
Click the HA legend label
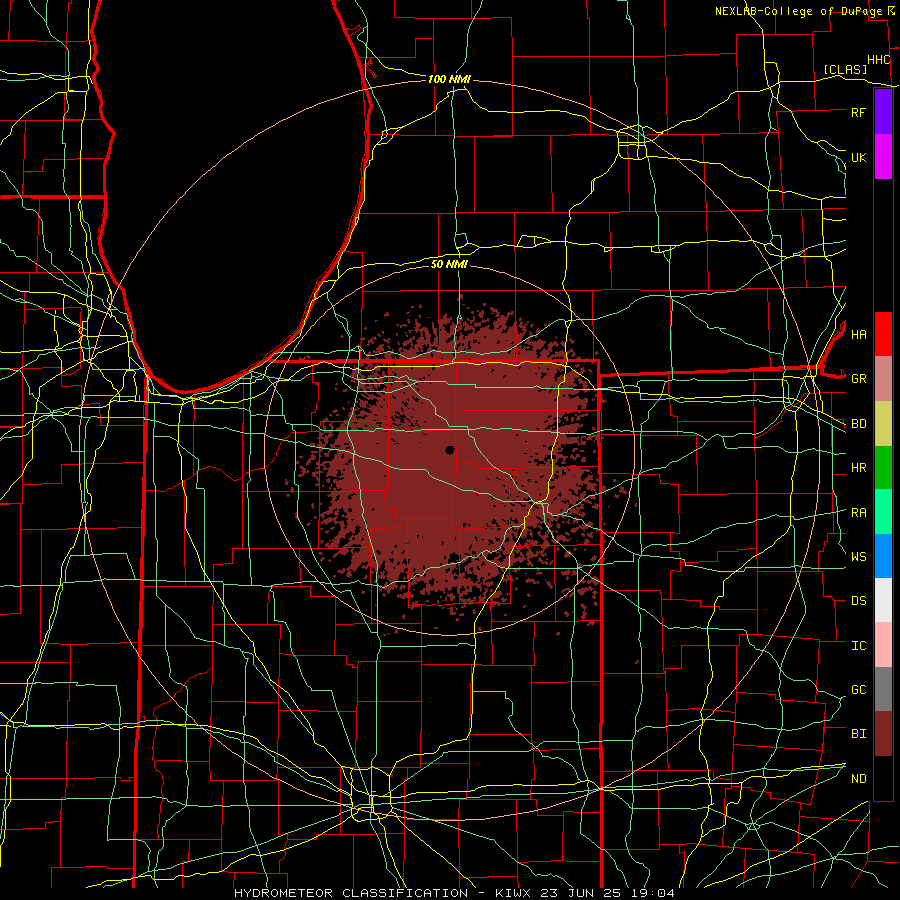coord(858,335)
